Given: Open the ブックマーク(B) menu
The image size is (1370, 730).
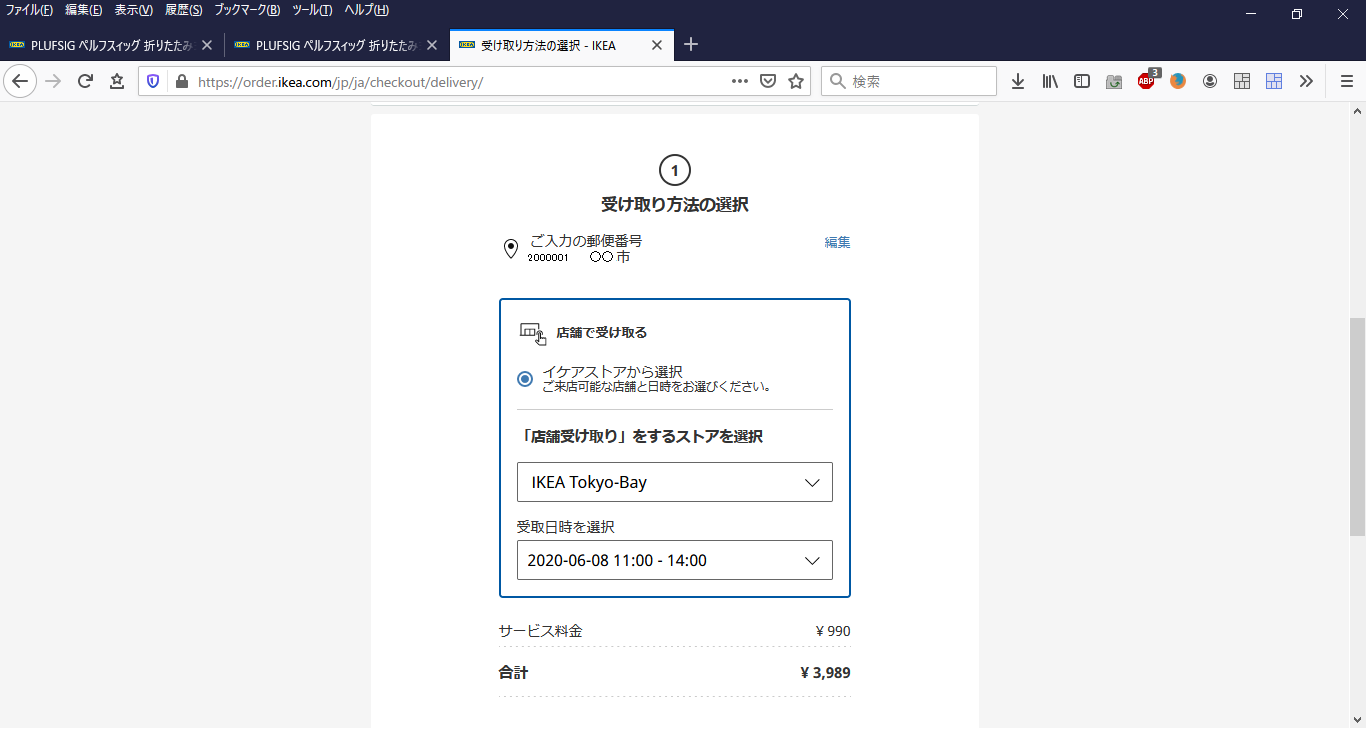Looking at the screenshot, I should coord(247,10).
